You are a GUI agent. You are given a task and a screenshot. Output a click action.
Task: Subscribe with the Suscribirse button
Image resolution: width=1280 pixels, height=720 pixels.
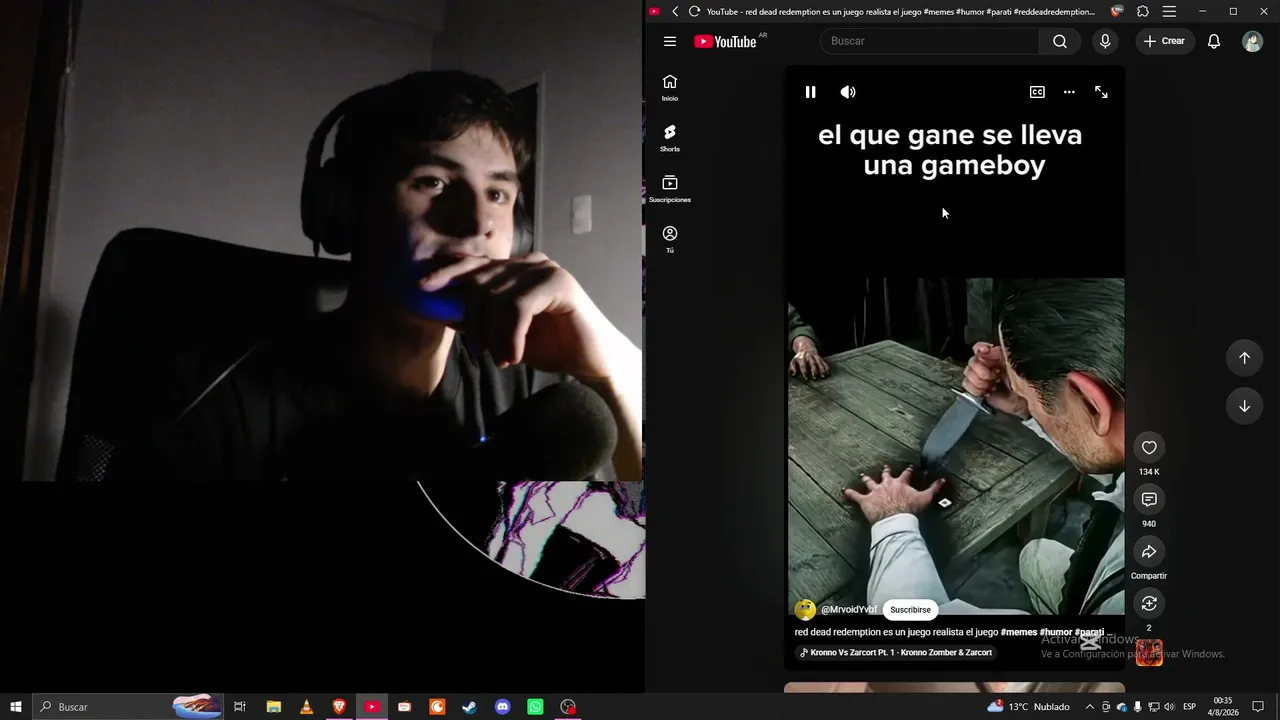[x=910, y=610]
